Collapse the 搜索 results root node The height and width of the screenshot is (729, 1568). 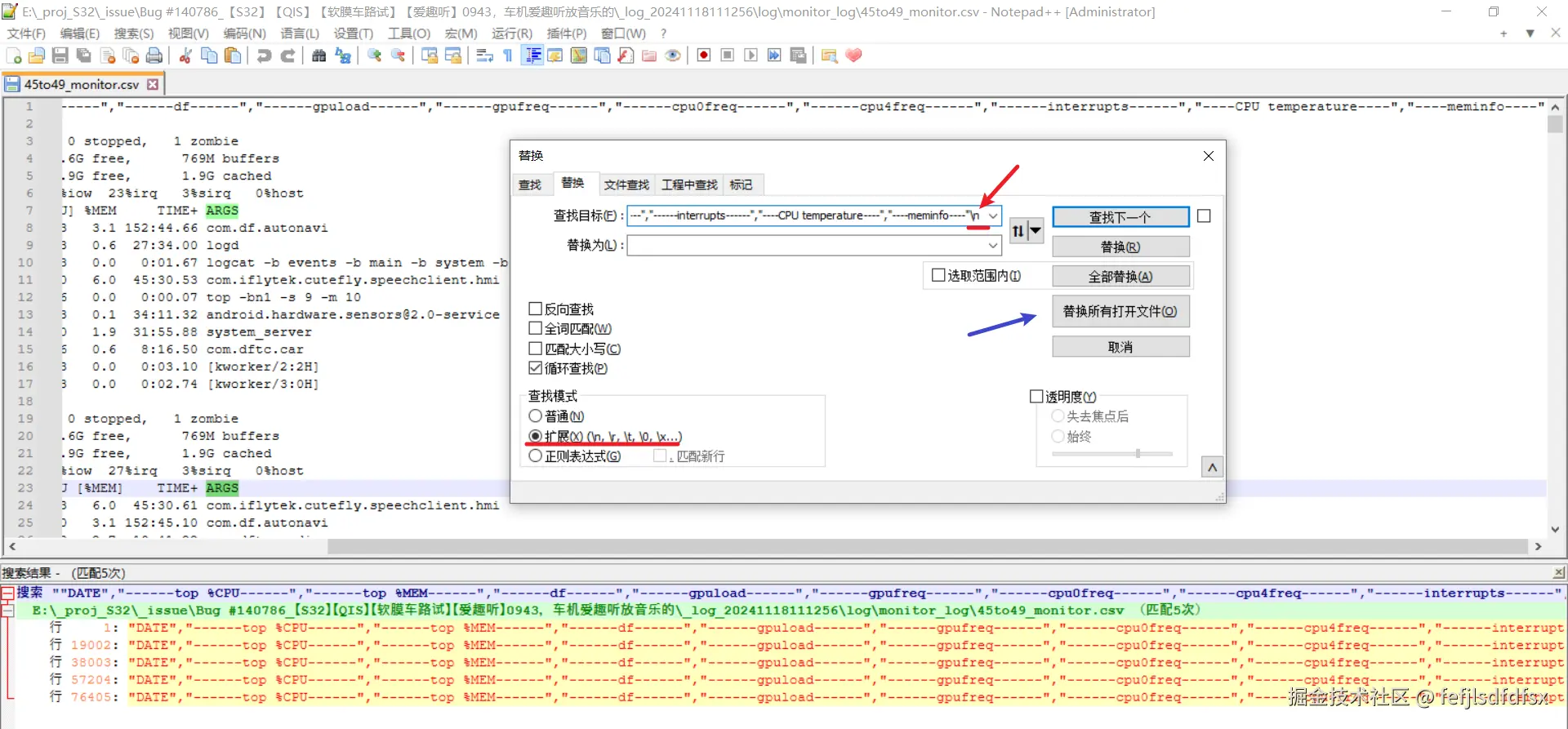click(7, 593)
